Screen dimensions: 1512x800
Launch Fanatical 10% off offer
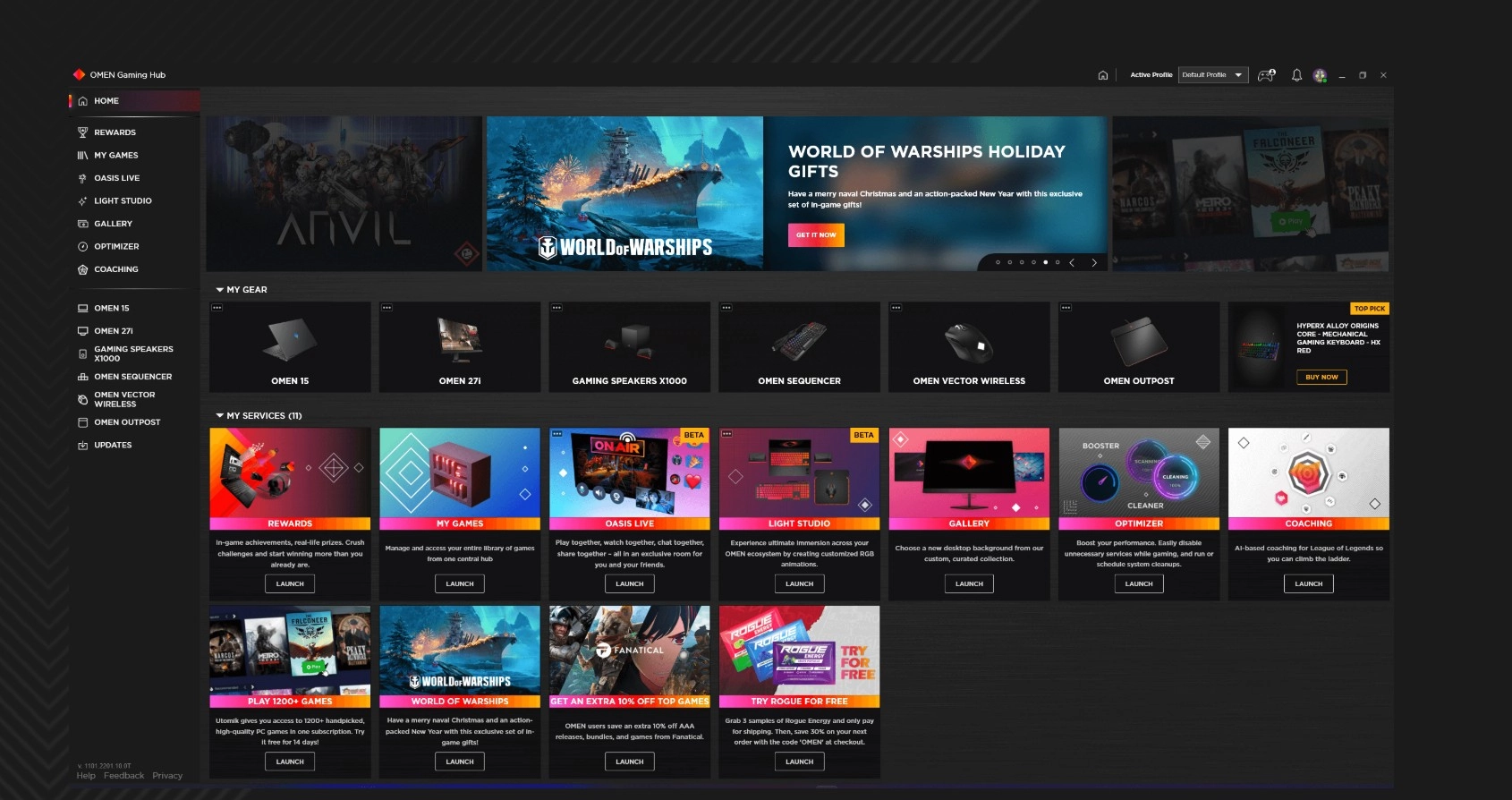[630, 762]
